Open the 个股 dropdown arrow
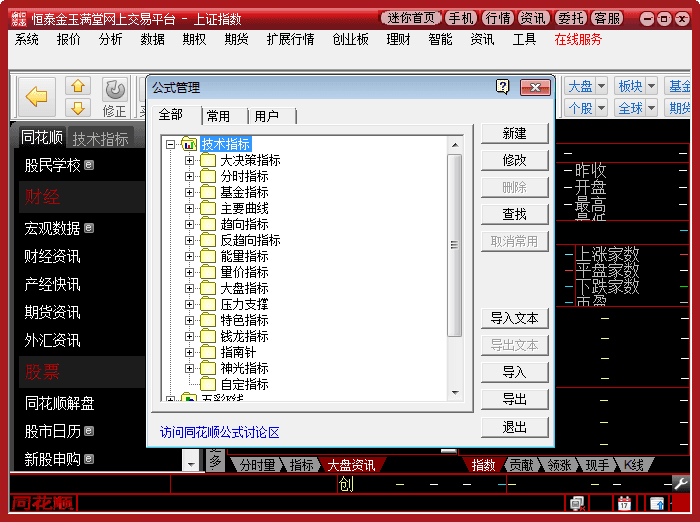The height and width of the screenshot is (522, 700). pos(601,108)
